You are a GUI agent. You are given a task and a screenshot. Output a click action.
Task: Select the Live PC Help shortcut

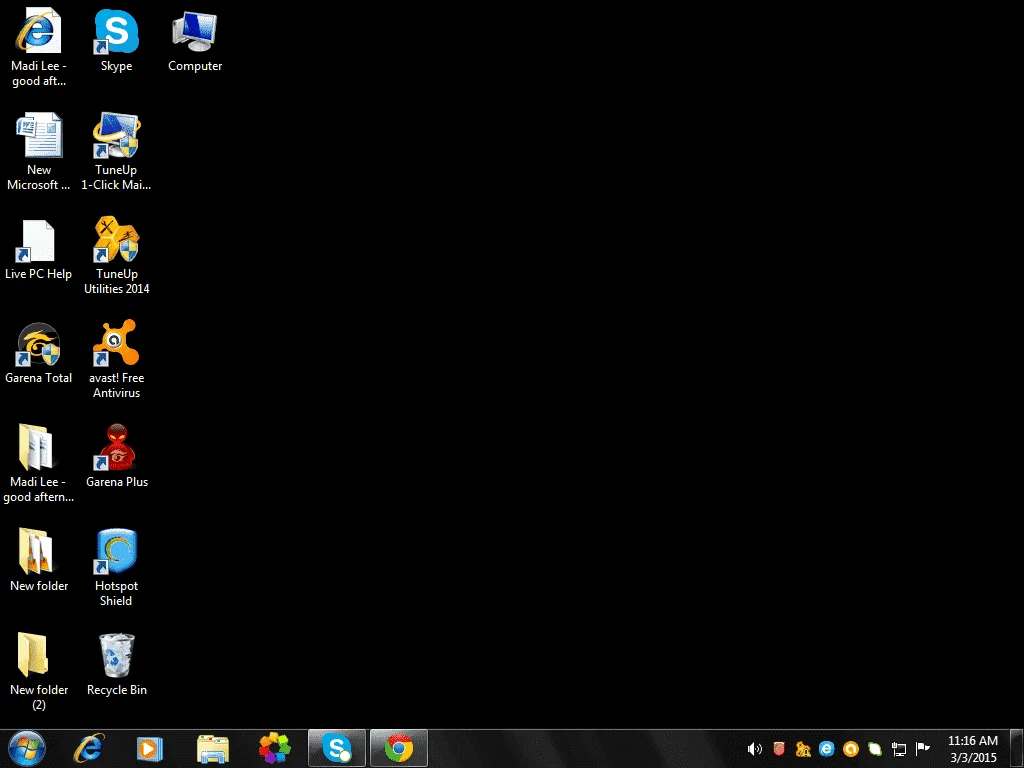pos(39,249)
